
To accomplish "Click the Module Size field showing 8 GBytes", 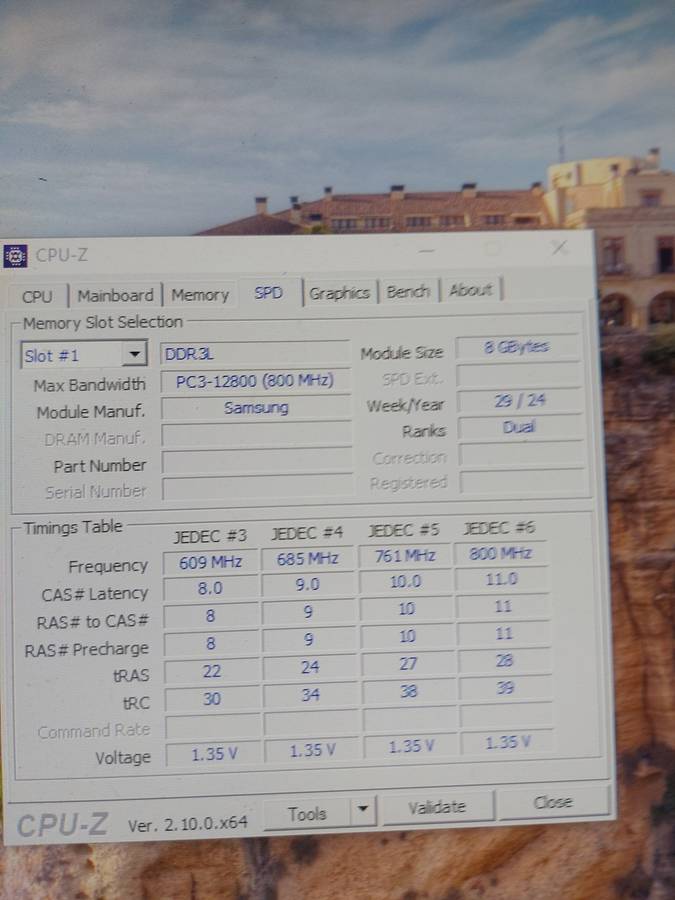I will 517,348.
